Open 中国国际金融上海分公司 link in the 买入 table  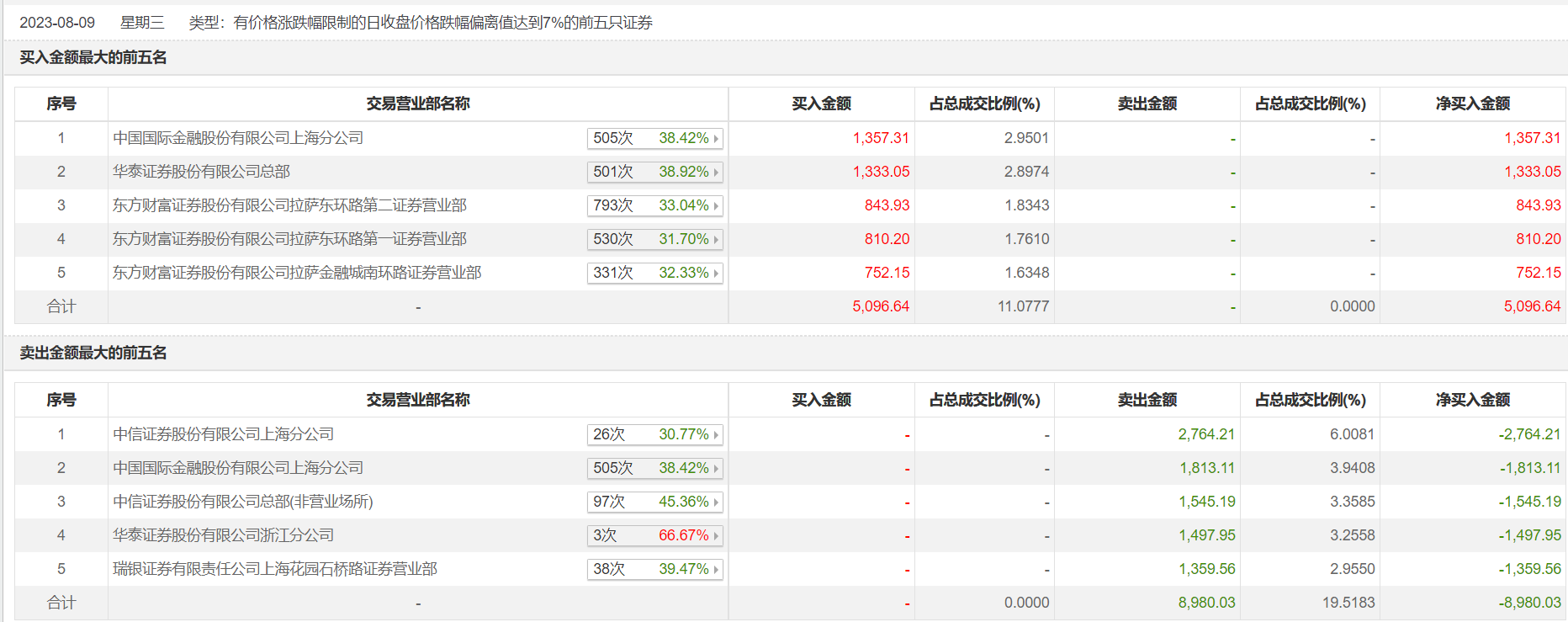(x=238, y=138)
